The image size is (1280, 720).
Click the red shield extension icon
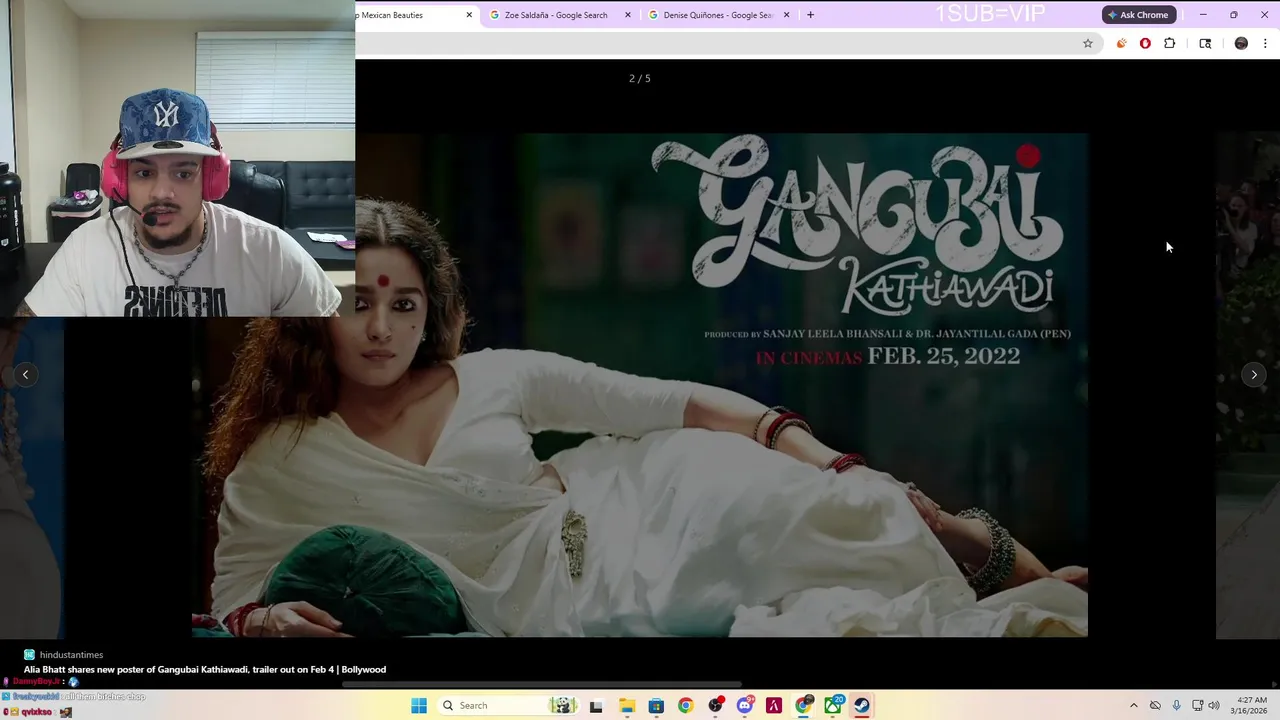tap(1145, 43)
